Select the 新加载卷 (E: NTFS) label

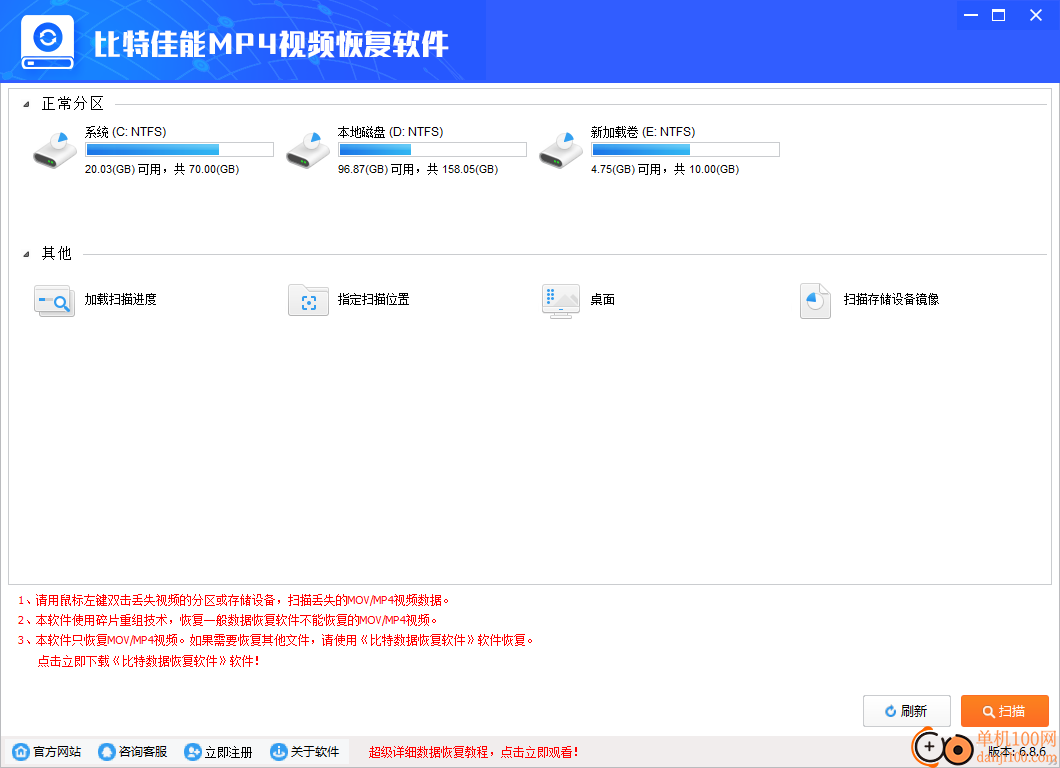pyautogui.click(x=643, y=132)
